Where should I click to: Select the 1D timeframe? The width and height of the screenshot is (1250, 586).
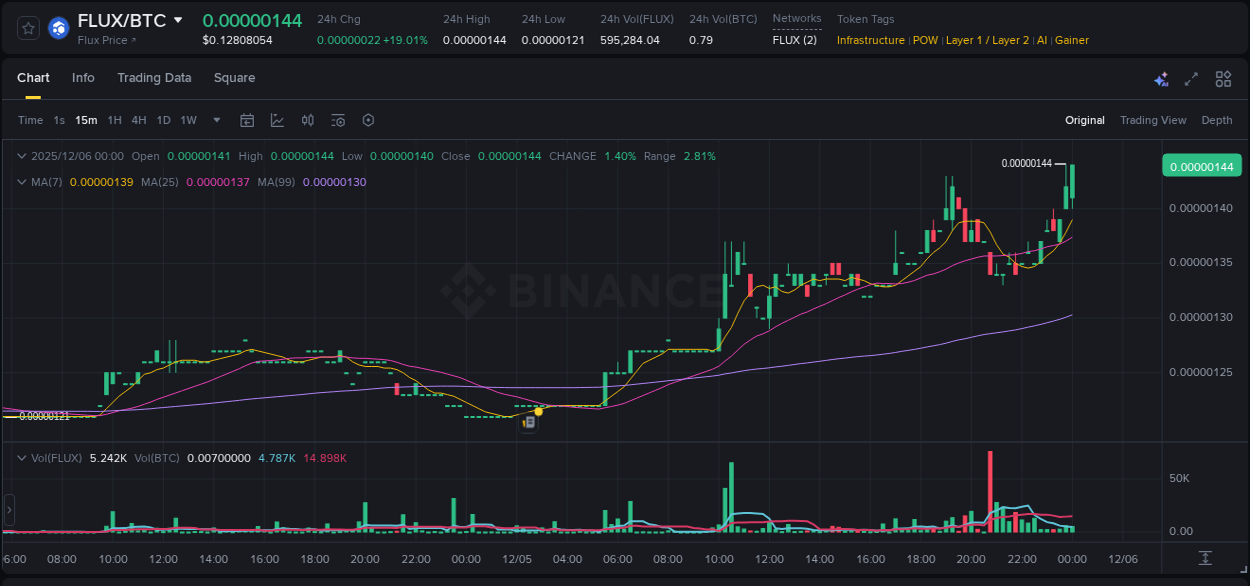coord(163,120)
